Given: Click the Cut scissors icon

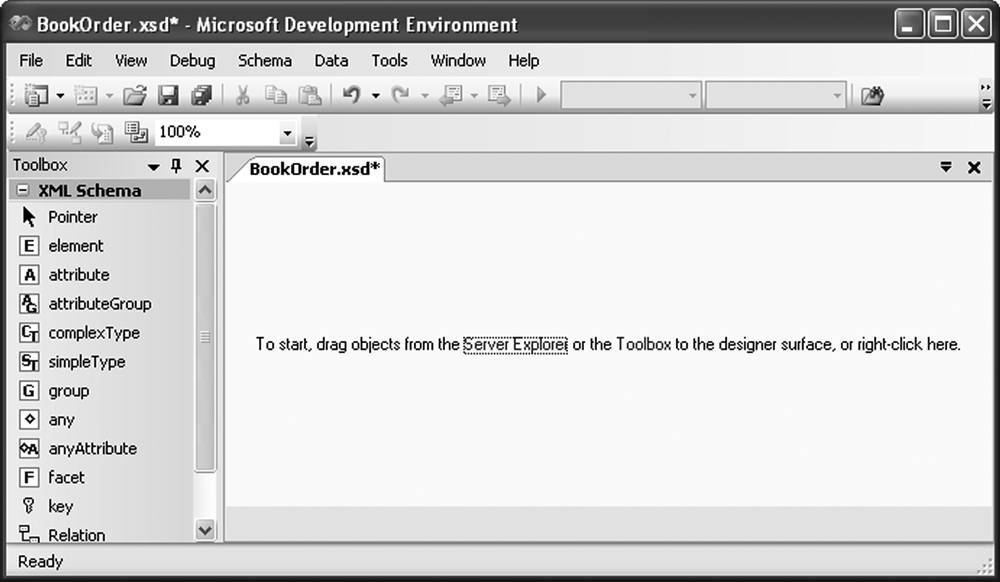Looking at the screenshot, I should click(242, 96).
